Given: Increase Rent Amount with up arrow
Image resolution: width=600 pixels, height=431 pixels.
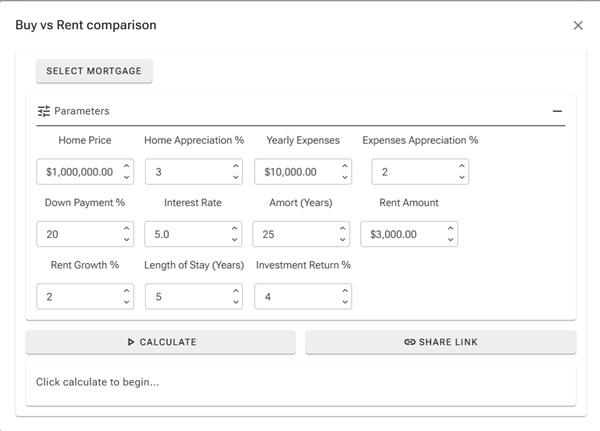Looking at the screenshot, I should 451,228.
